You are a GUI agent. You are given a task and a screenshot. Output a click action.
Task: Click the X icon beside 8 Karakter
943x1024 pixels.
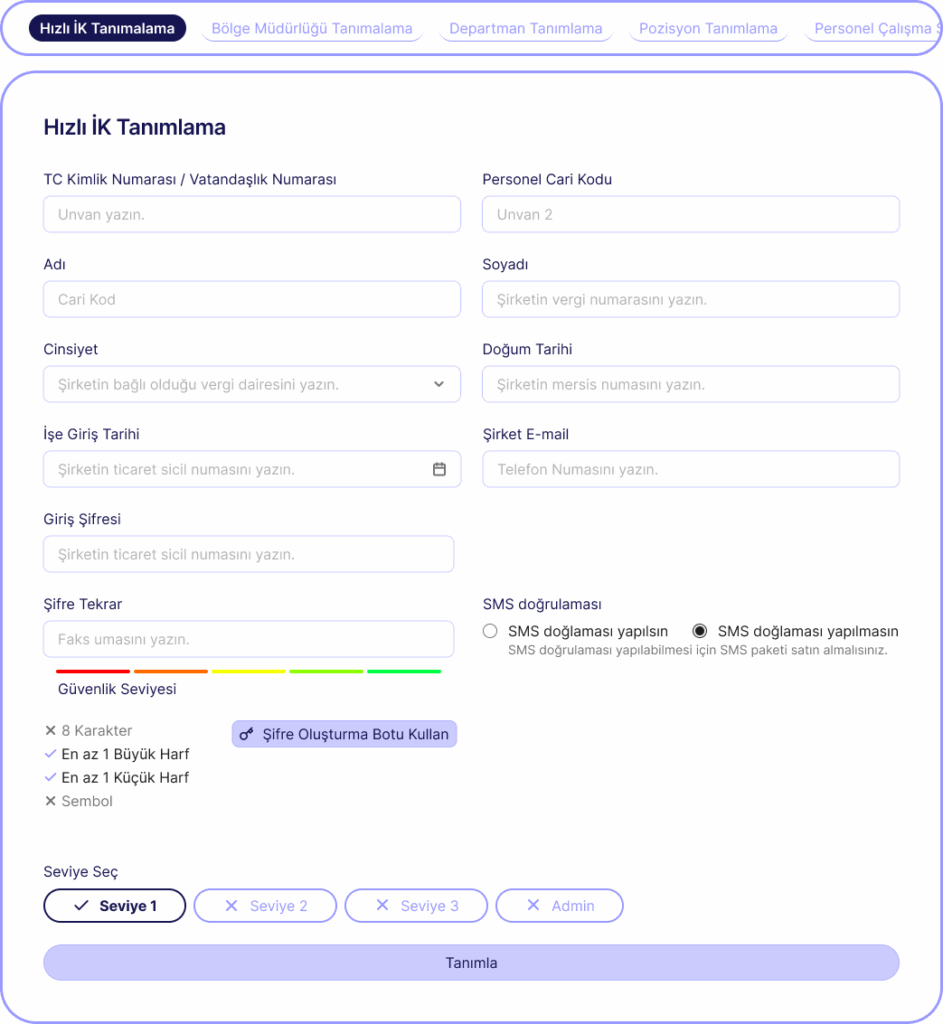(x=50, y=731)
